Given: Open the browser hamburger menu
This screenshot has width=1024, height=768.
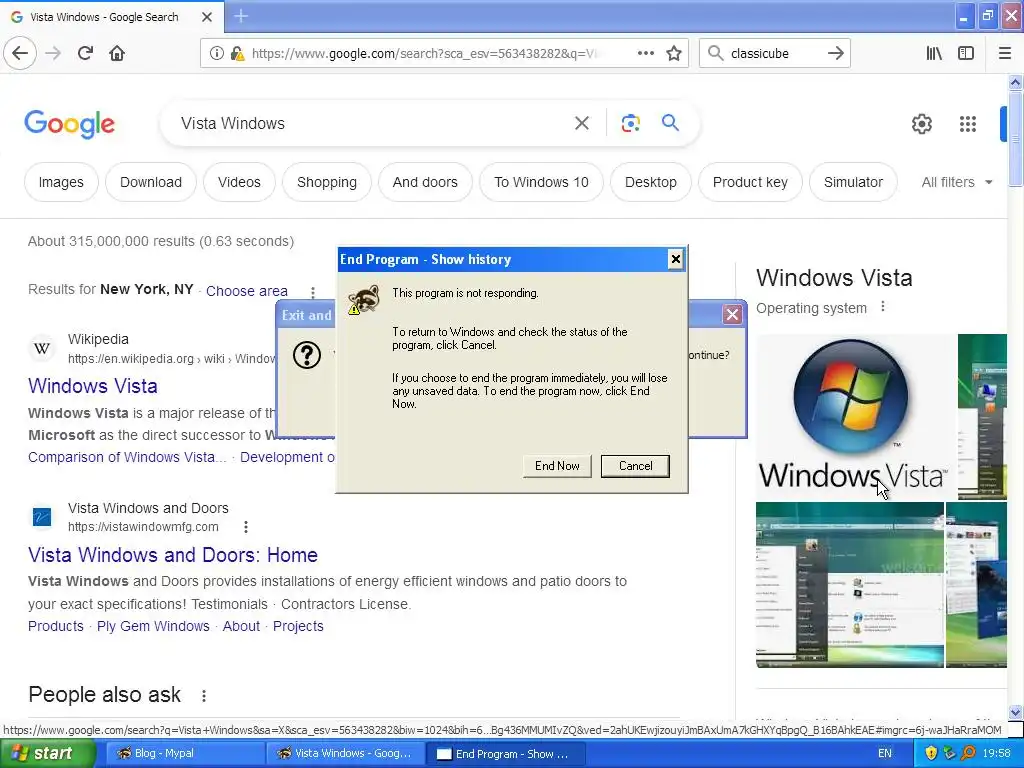Looking at the screenshot, I should tap(1005, 53).
